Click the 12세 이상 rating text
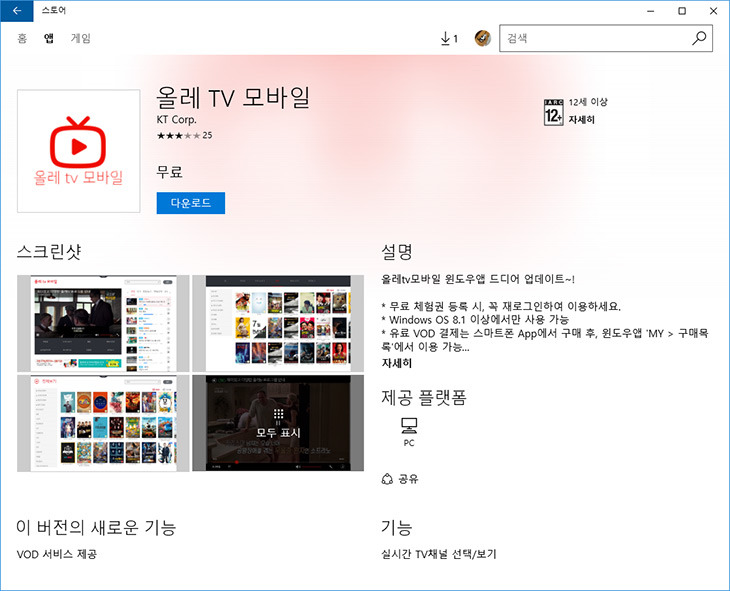Image resolution: width=730 pixels, height=591 pixels. click(588, 102)
